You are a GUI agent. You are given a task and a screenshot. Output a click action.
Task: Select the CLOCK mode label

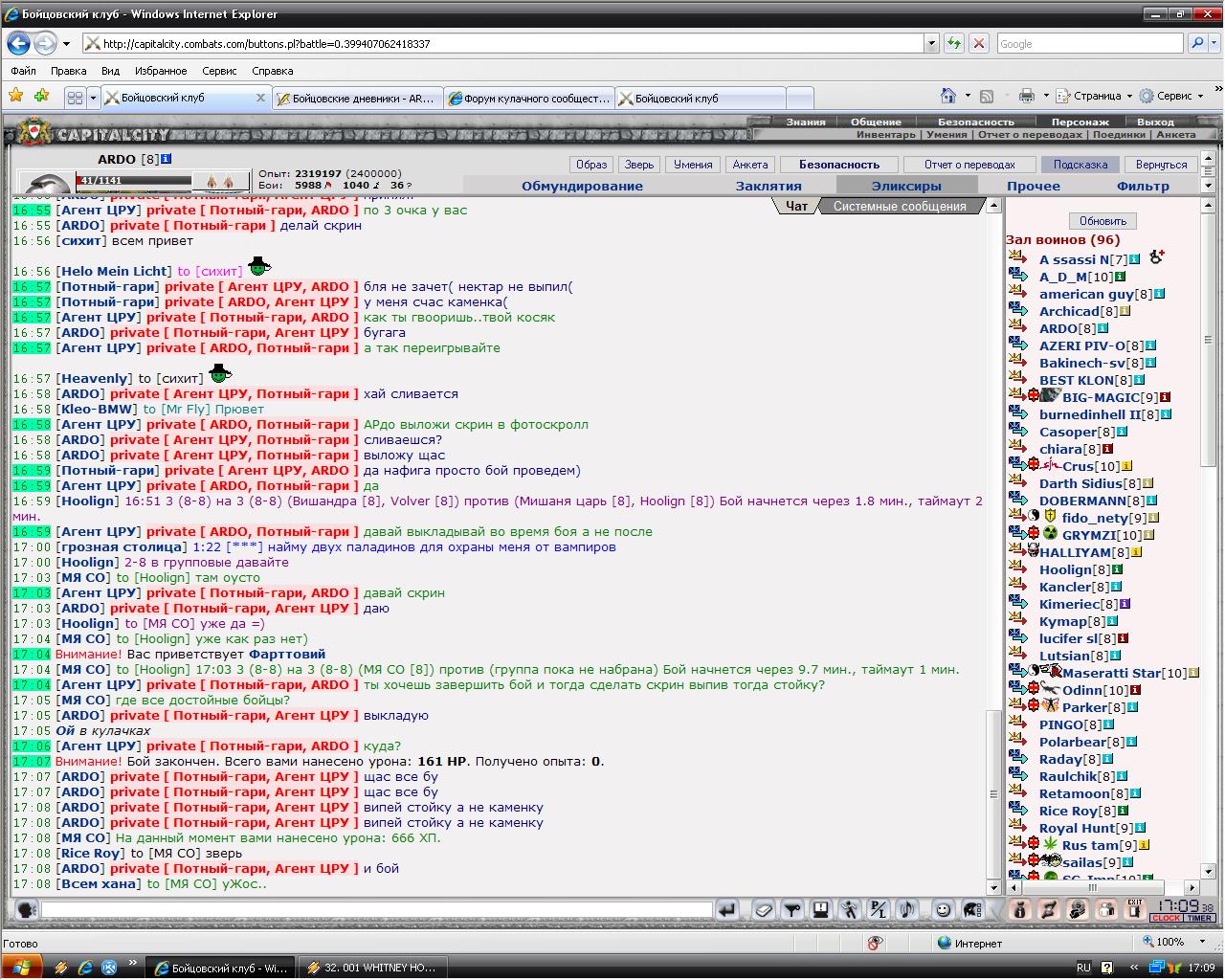(1166, 918)
